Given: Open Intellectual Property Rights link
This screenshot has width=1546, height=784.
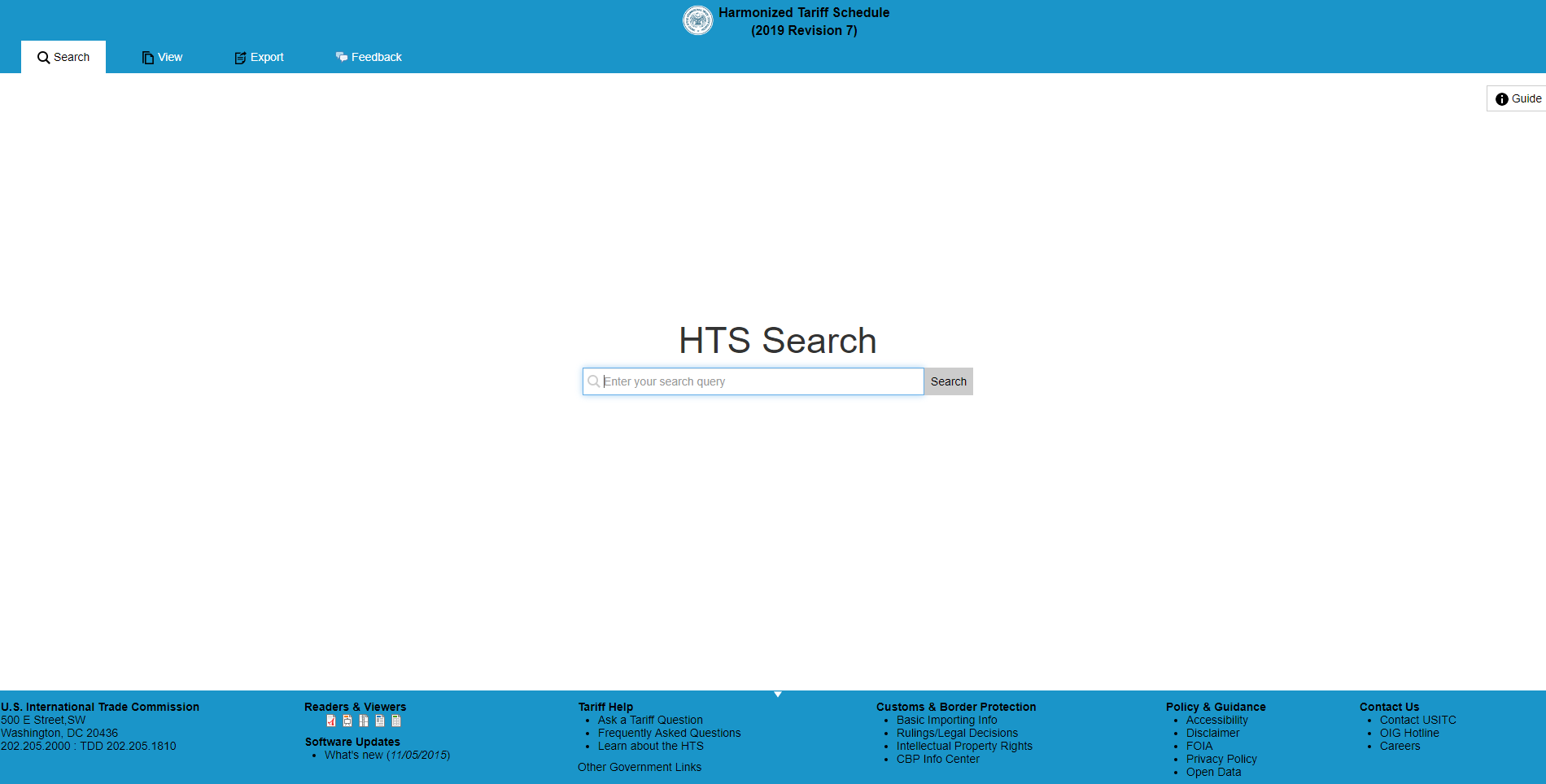Looking at the screenshot, I should click(964, 746).
